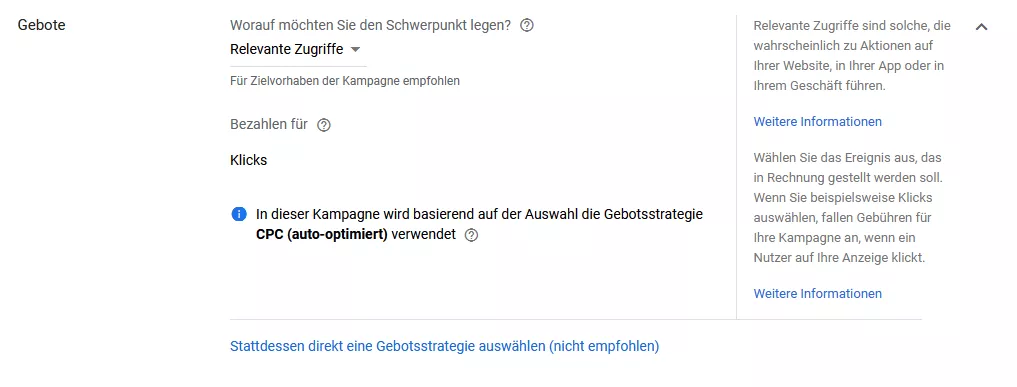Click the Relevante Zugriffe sind solche help paragraph

point(852,56)
